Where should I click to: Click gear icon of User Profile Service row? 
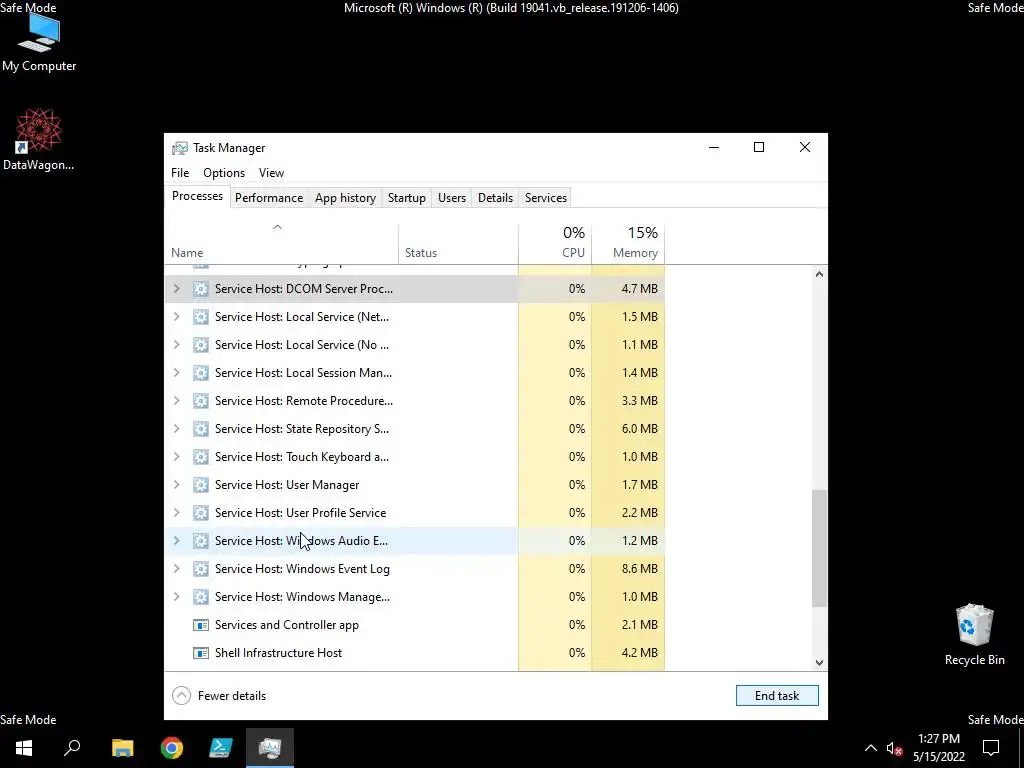[x=200, y=513]
